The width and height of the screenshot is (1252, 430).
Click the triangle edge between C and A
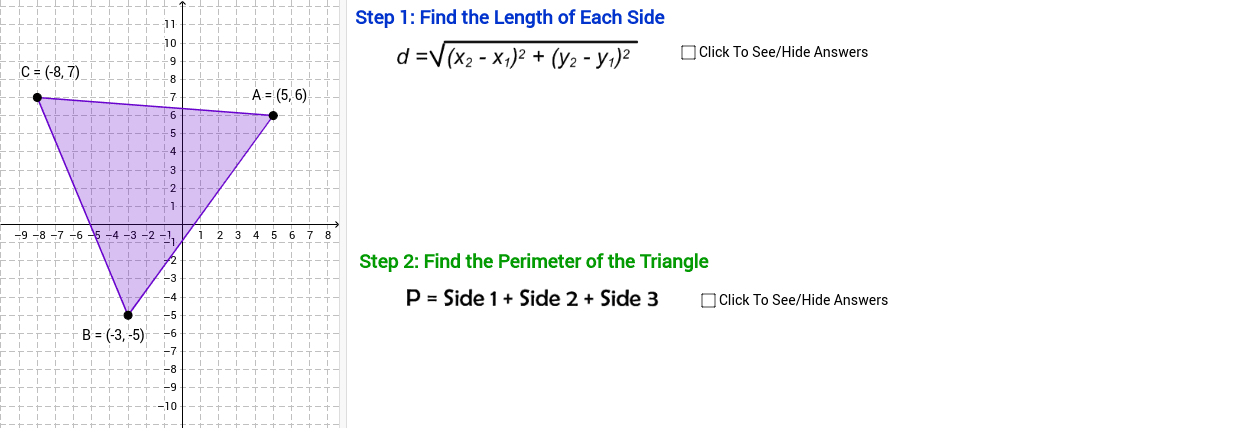click(x=155, y=107)
